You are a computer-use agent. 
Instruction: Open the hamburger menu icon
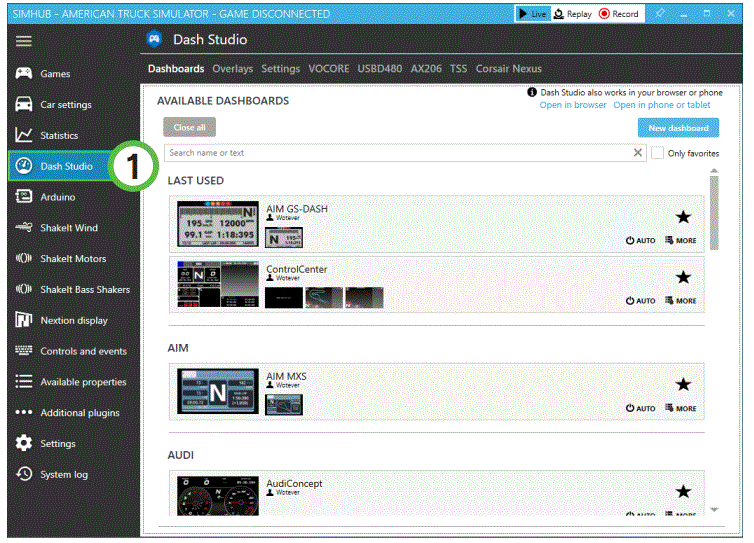click(24, 41)
